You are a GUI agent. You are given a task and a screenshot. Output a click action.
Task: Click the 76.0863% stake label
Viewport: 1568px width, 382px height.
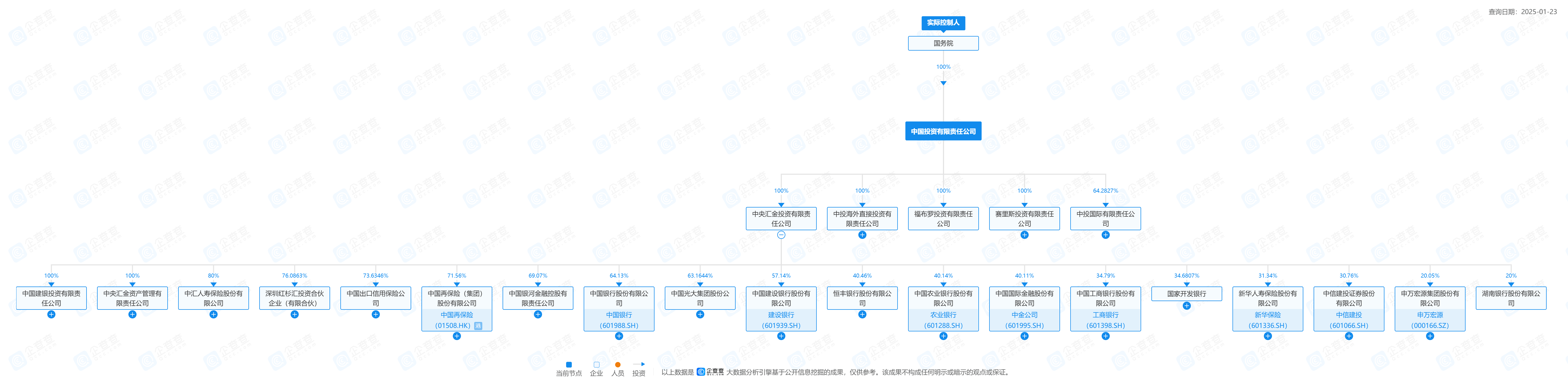(295, 276)
